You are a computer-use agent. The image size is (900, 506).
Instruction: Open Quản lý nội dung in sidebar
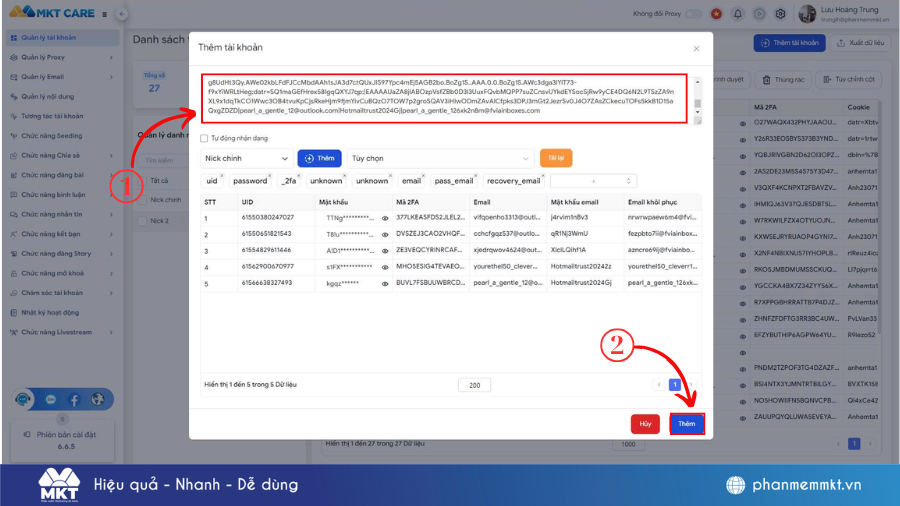(x=63, y=96)
